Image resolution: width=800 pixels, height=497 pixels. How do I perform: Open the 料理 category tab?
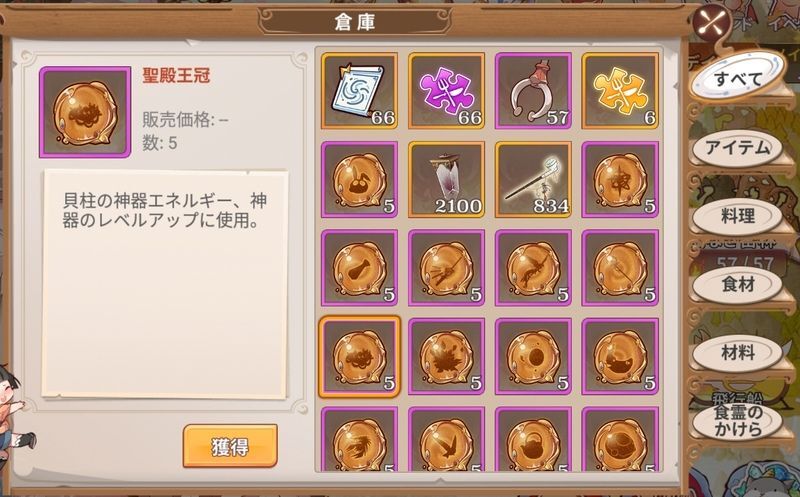coord(737,216)
